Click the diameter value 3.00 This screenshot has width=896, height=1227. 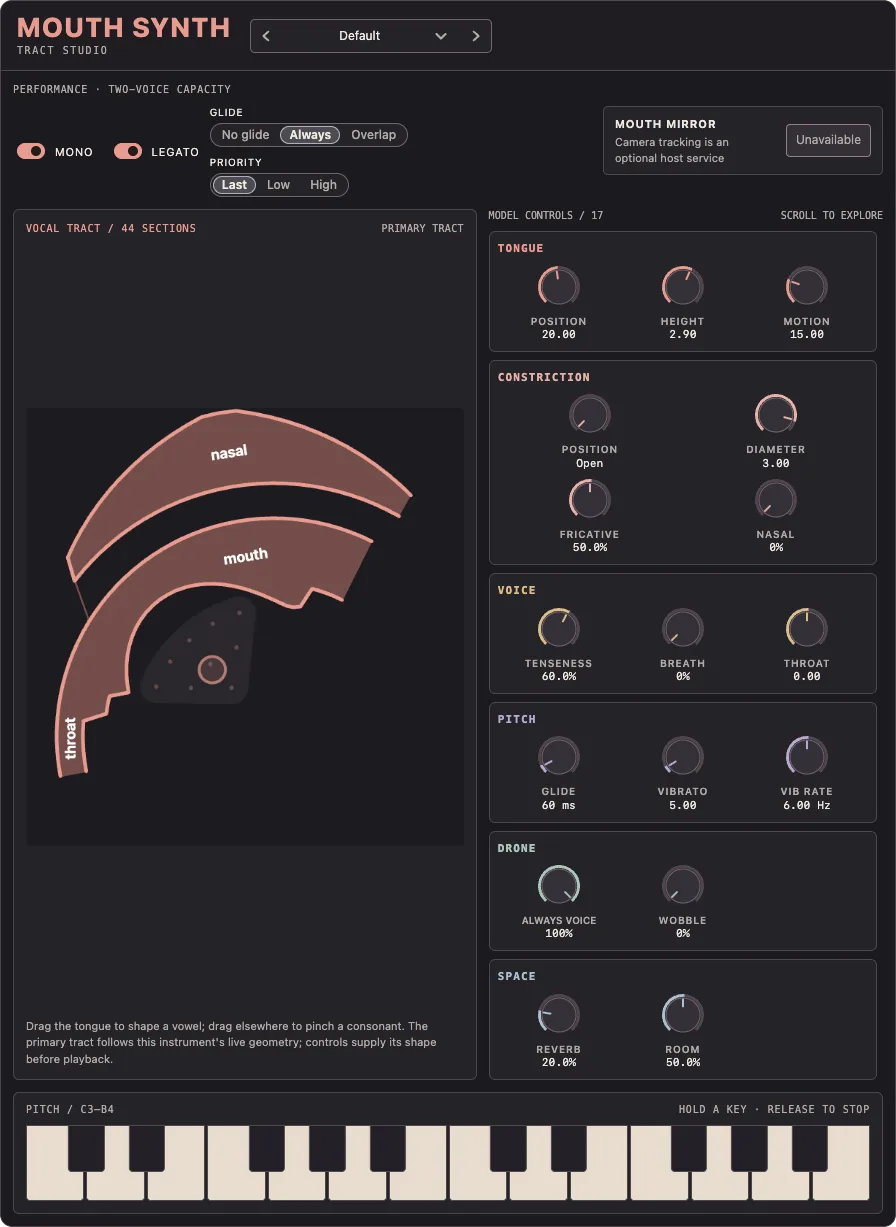(x=776, y=463)
